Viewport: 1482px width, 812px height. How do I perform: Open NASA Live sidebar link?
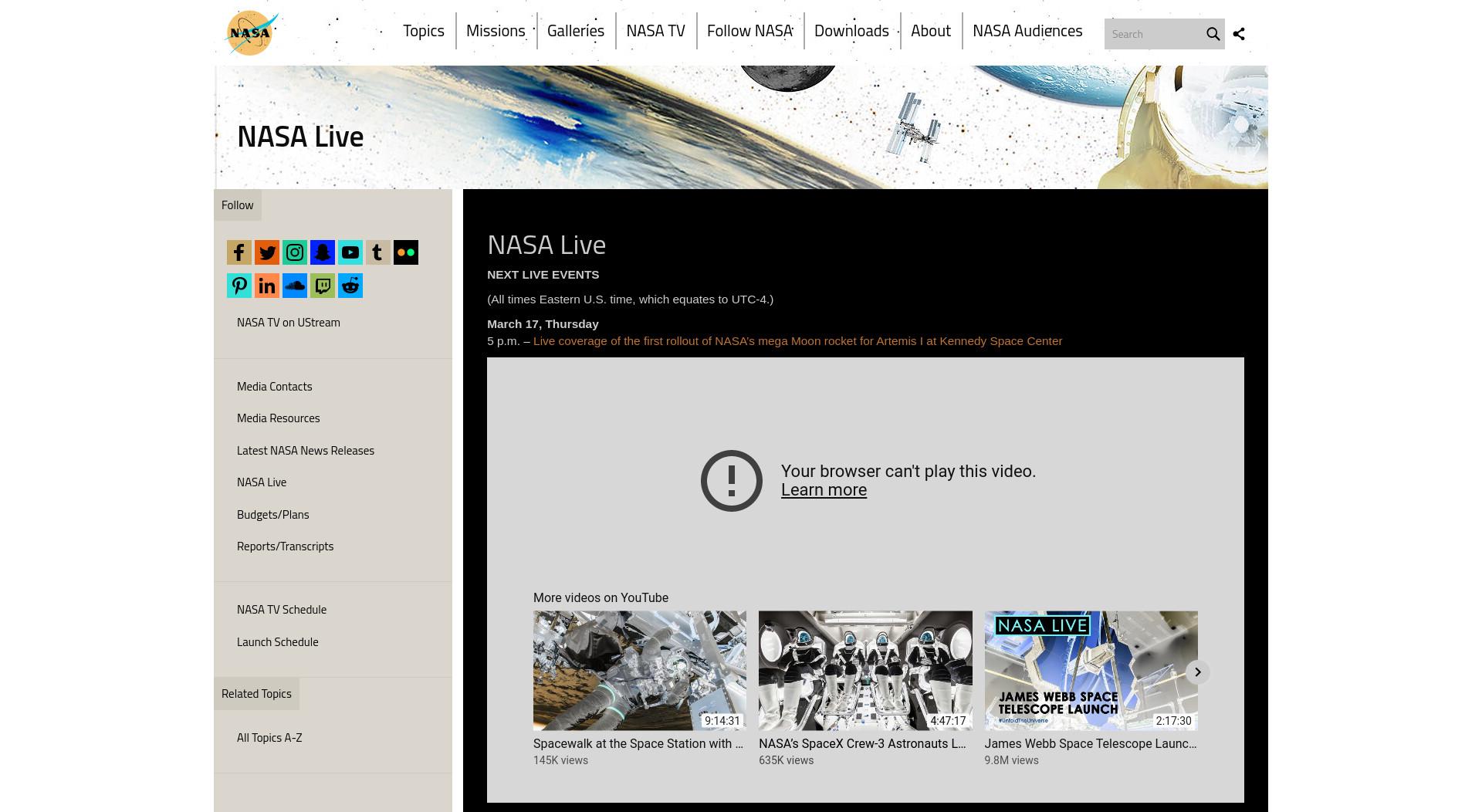point(262,482)
